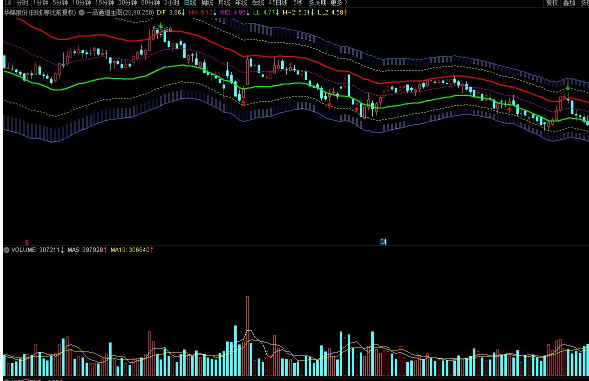
Task: Click the 叠加 overlay button
Action: pos(569,3)
